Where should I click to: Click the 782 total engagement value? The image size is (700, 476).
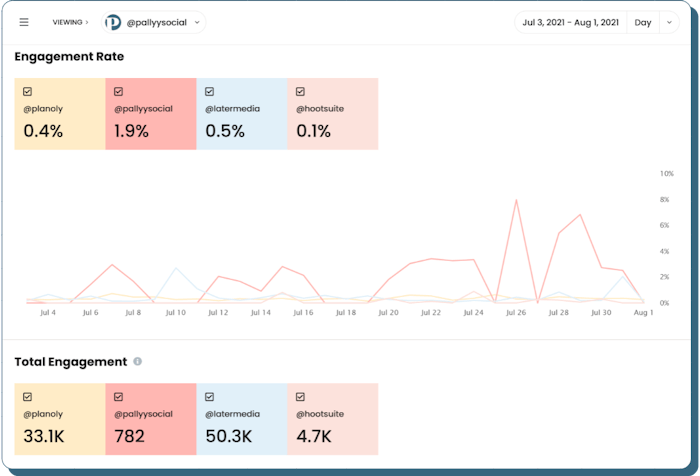point(129,436)
